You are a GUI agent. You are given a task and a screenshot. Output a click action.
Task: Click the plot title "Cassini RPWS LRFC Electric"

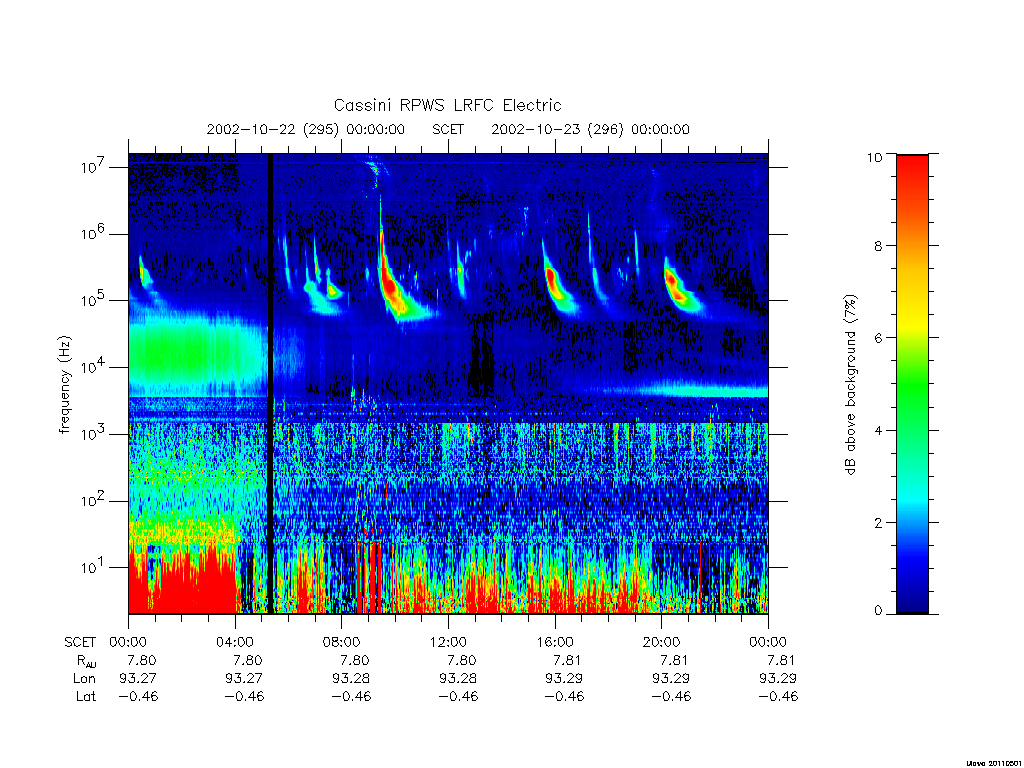[x=447, y=105]
